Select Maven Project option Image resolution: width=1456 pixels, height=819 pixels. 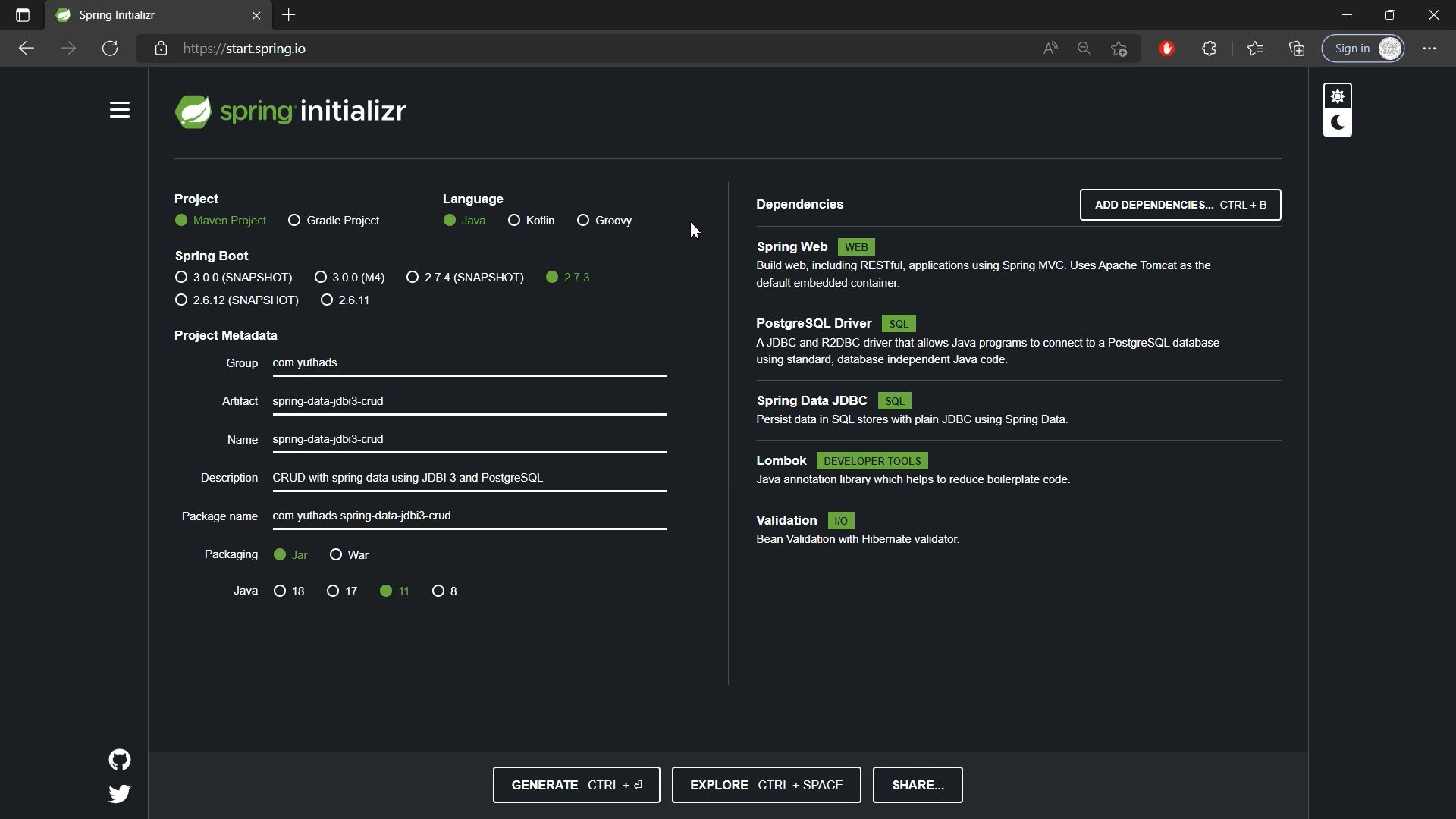coord(221,221)
